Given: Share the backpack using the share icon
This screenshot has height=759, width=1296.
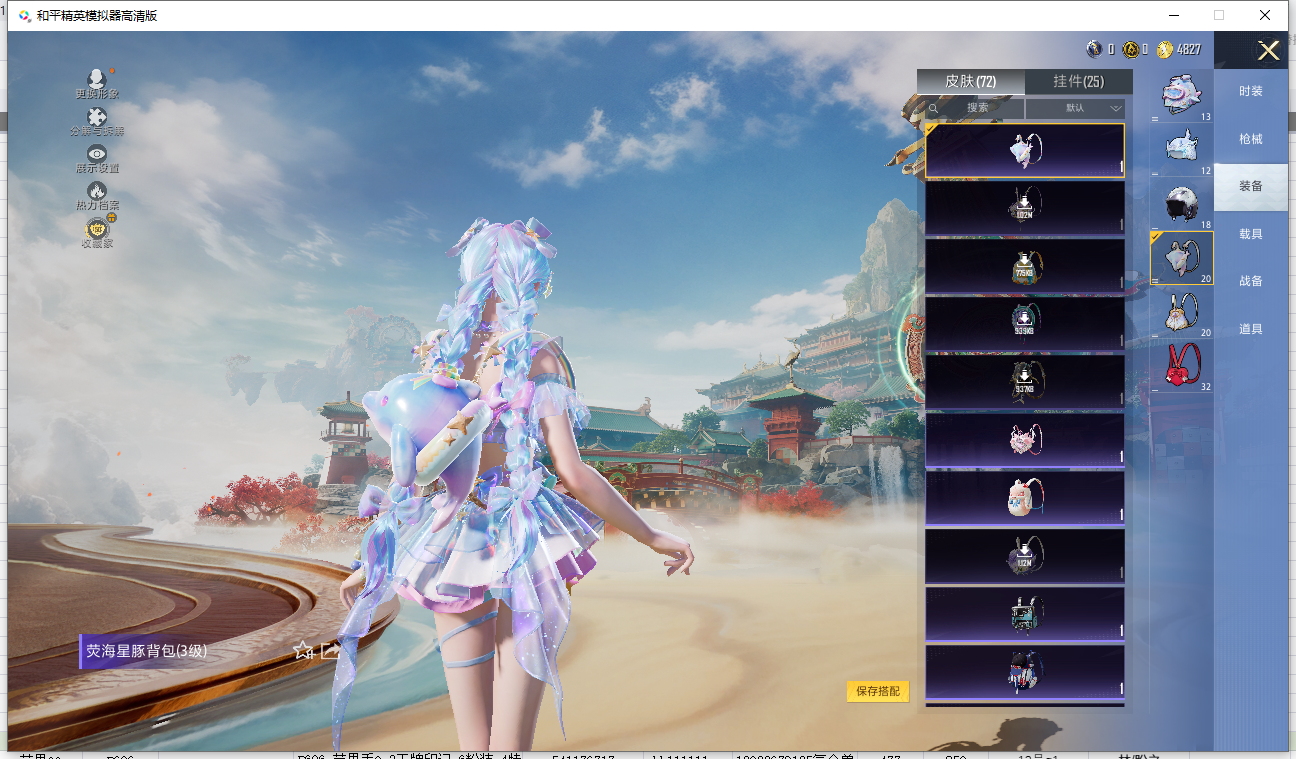Looking at the screenshot, I should coord(330,650).
